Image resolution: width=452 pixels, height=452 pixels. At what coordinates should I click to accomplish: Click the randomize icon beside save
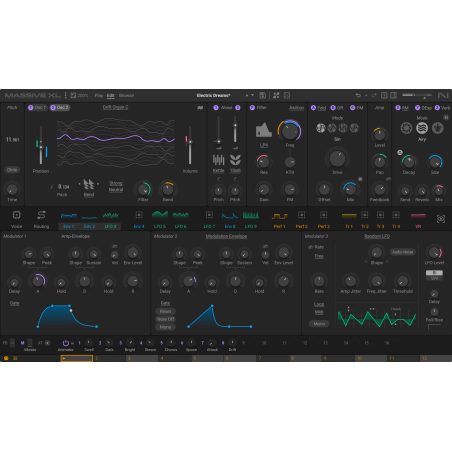276,96
